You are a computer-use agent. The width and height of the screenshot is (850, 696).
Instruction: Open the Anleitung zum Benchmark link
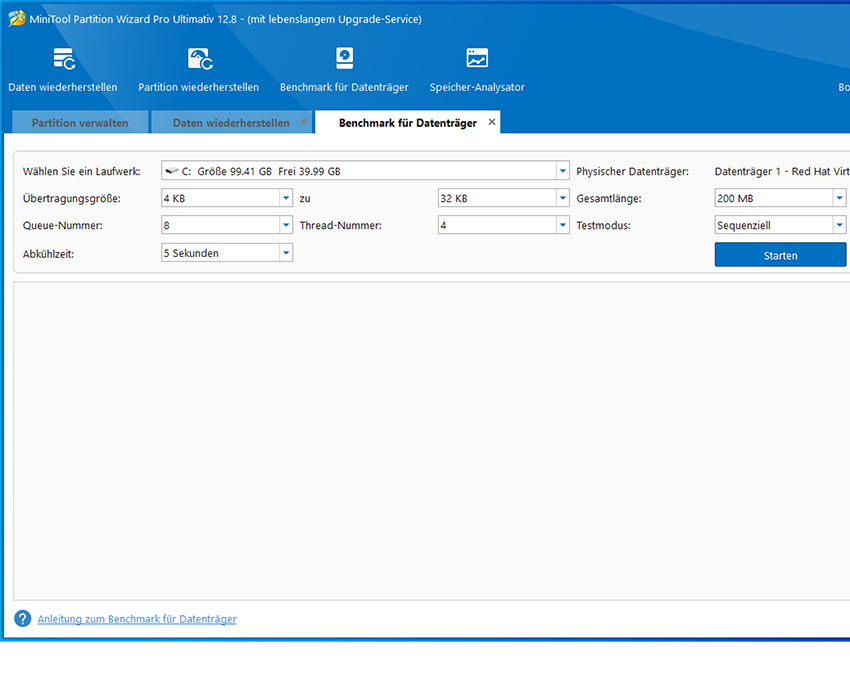[137, 619]
